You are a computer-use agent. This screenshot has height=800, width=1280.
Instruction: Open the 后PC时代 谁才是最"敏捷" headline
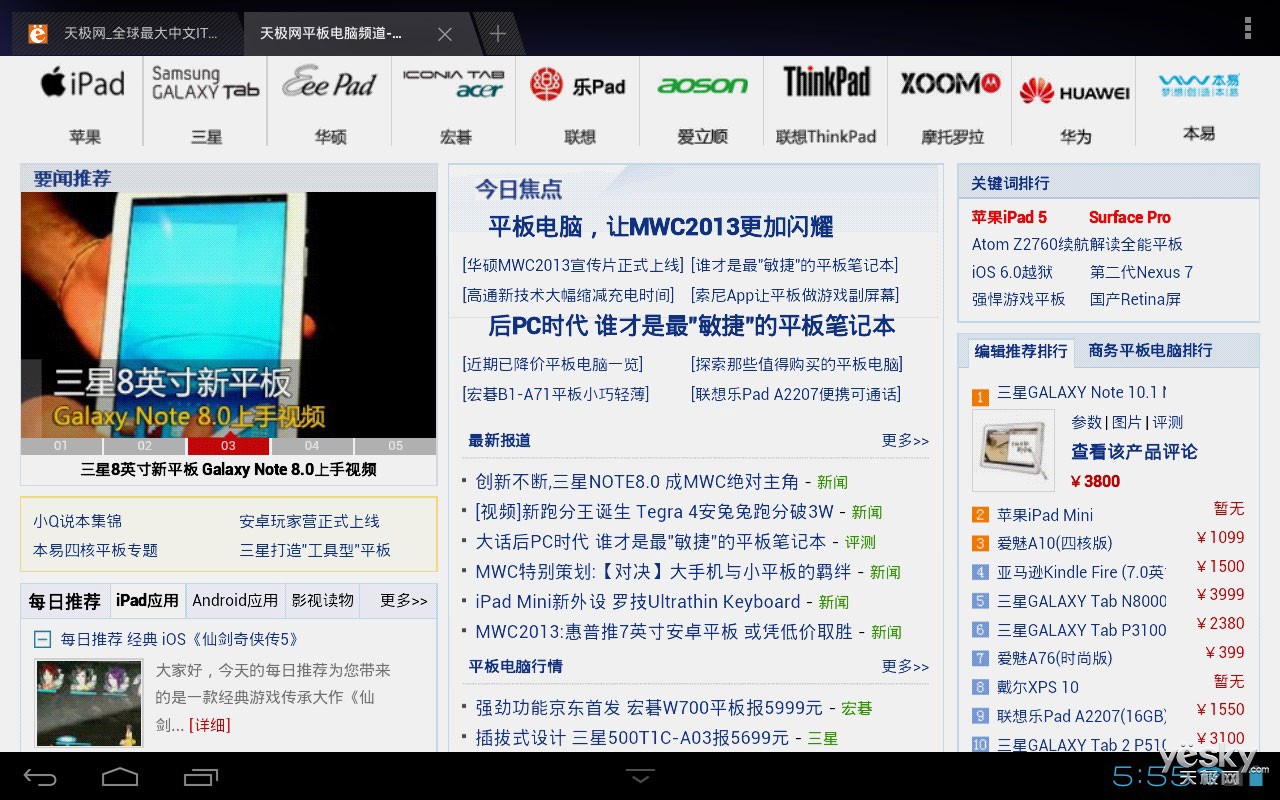click(x=691, y=326)
